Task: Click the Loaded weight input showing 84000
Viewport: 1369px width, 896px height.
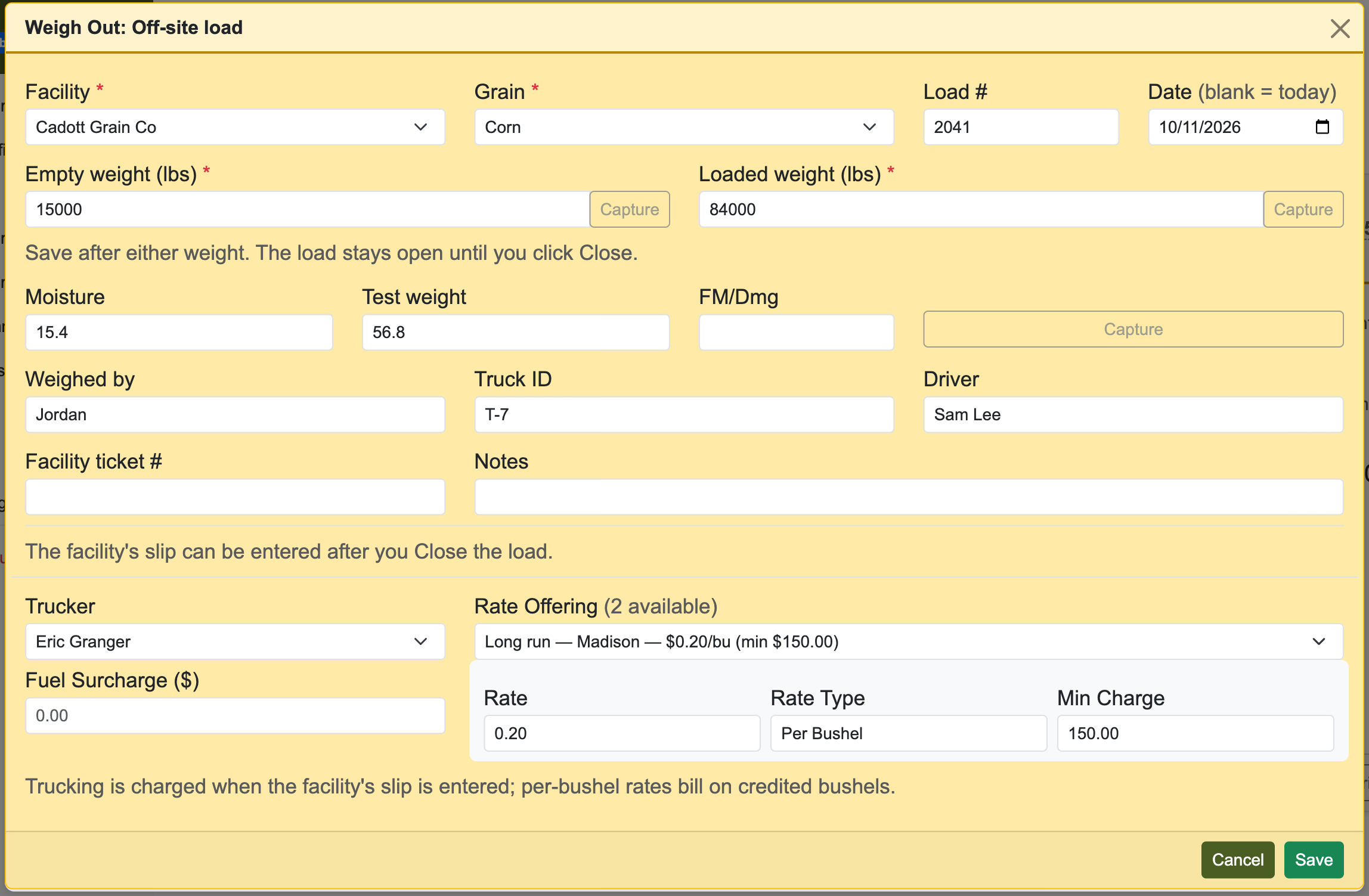Action: click(981, 209)
